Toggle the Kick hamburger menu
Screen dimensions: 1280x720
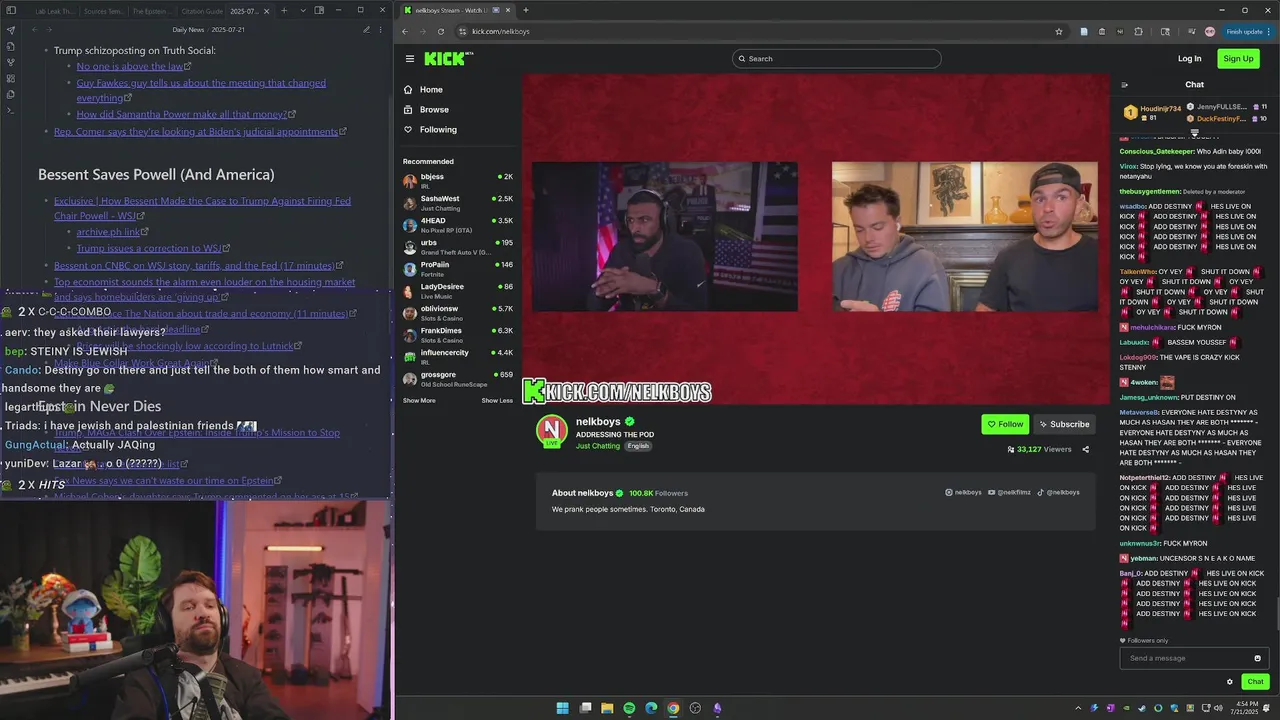click(409, 59)
